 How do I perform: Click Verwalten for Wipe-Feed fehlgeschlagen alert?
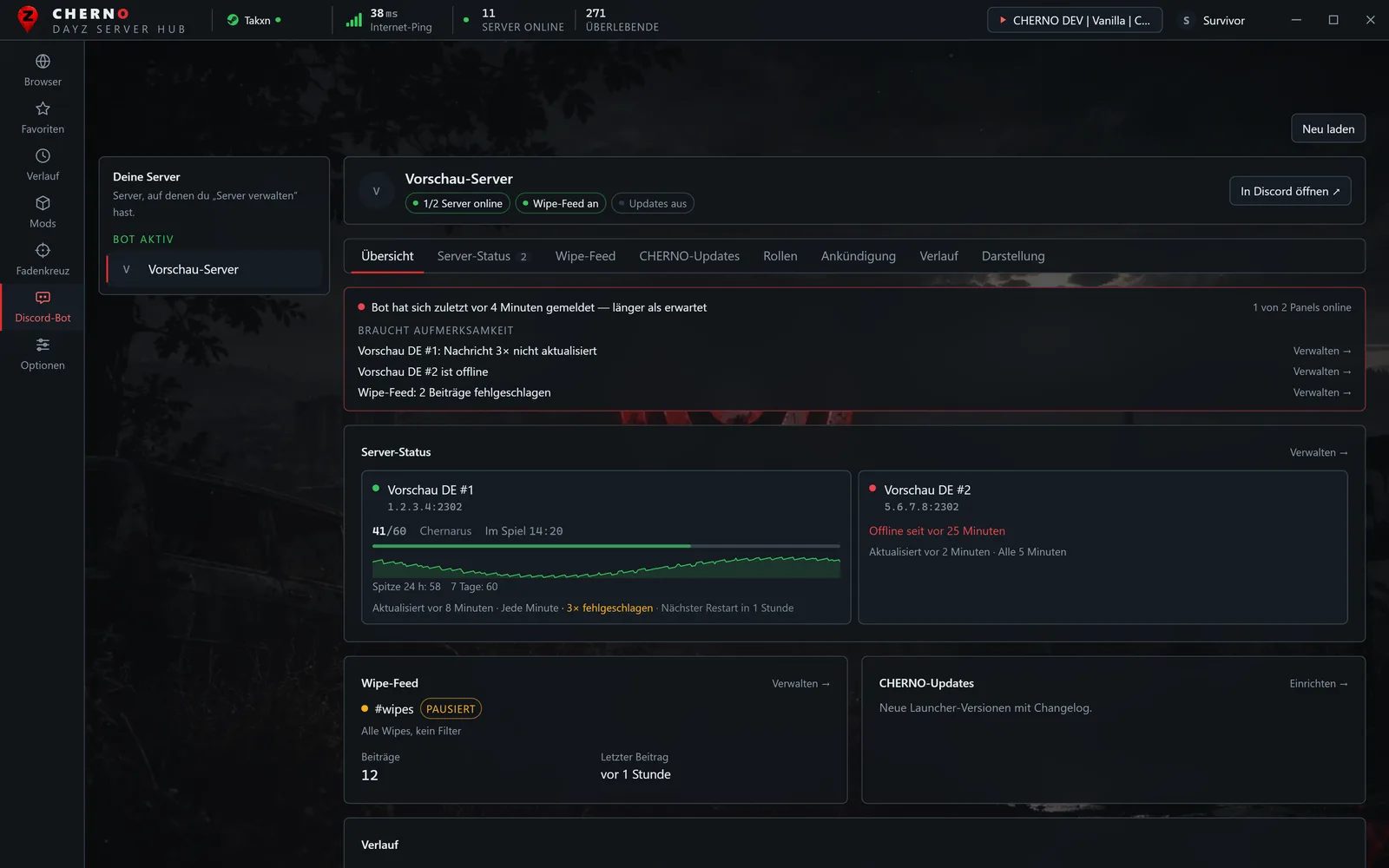point(1321,392)
